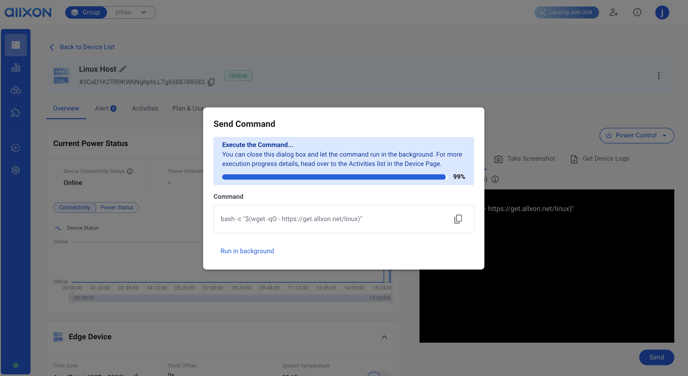Open the Power Control dropdown
Image resolution: width=688 pixels, height=376 pixels.
coord(637,135)
